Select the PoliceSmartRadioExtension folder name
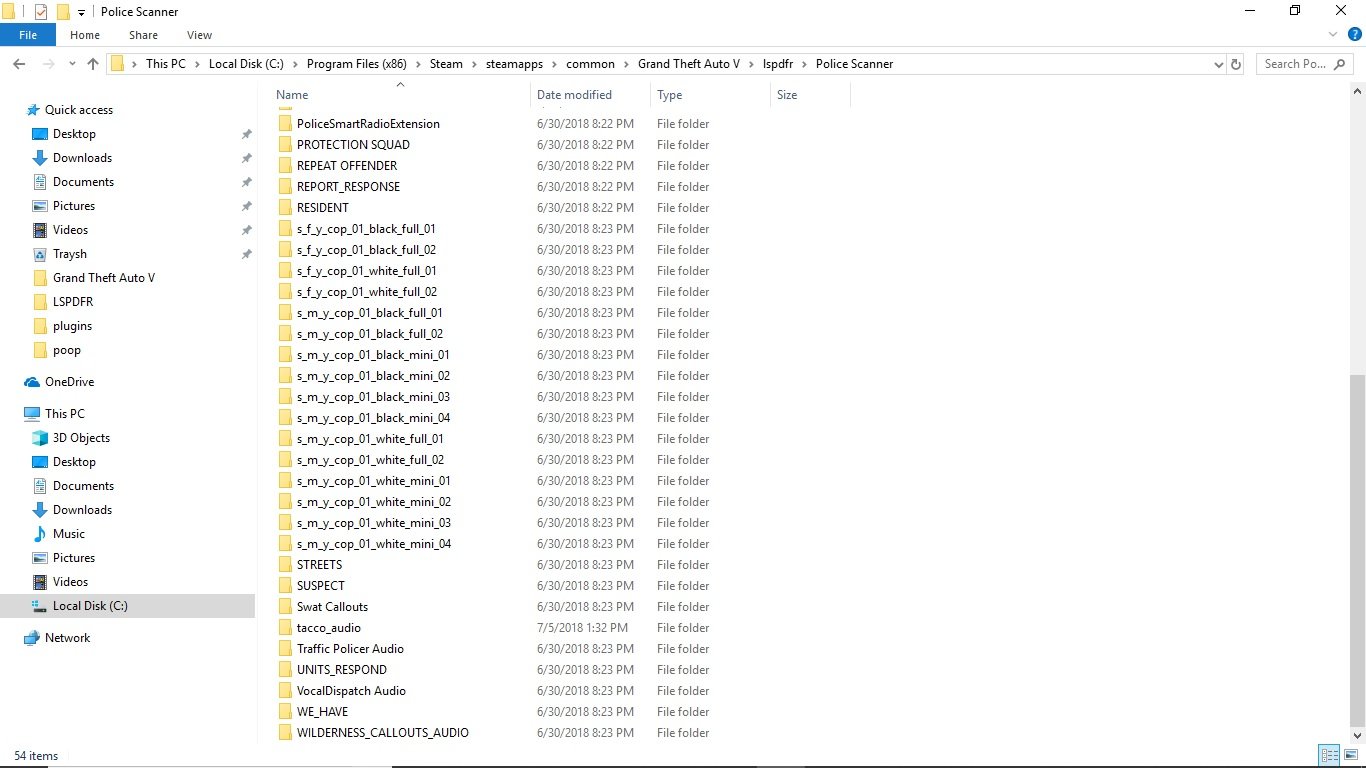This screenshot has height=768, width=1366. coord(368,124)
